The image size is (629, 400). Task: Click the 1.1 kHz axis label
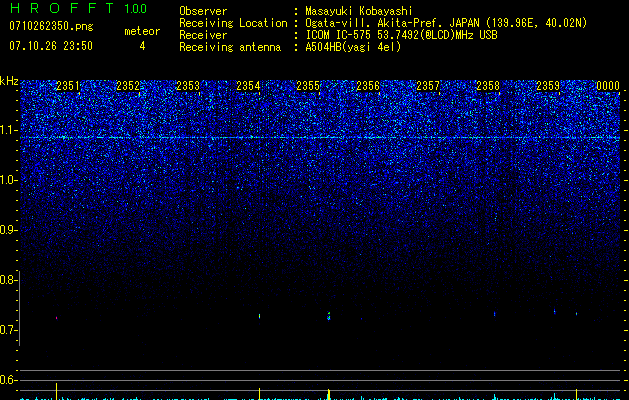click(7, 130)
